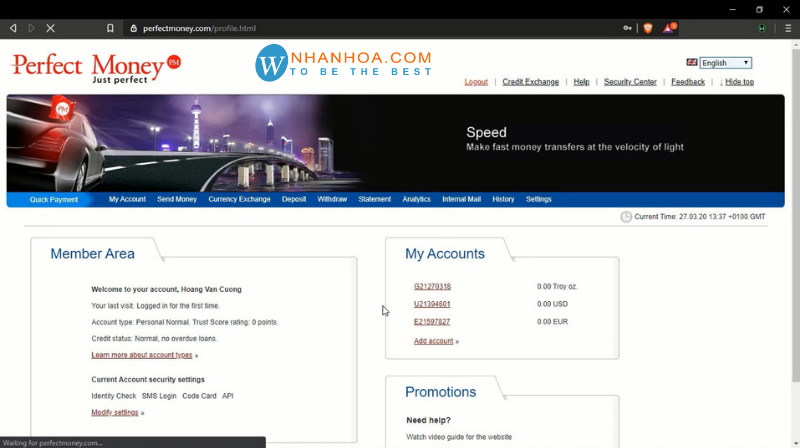
Task: Click the Quick Payment button
Action: click(x=54, y=199)
